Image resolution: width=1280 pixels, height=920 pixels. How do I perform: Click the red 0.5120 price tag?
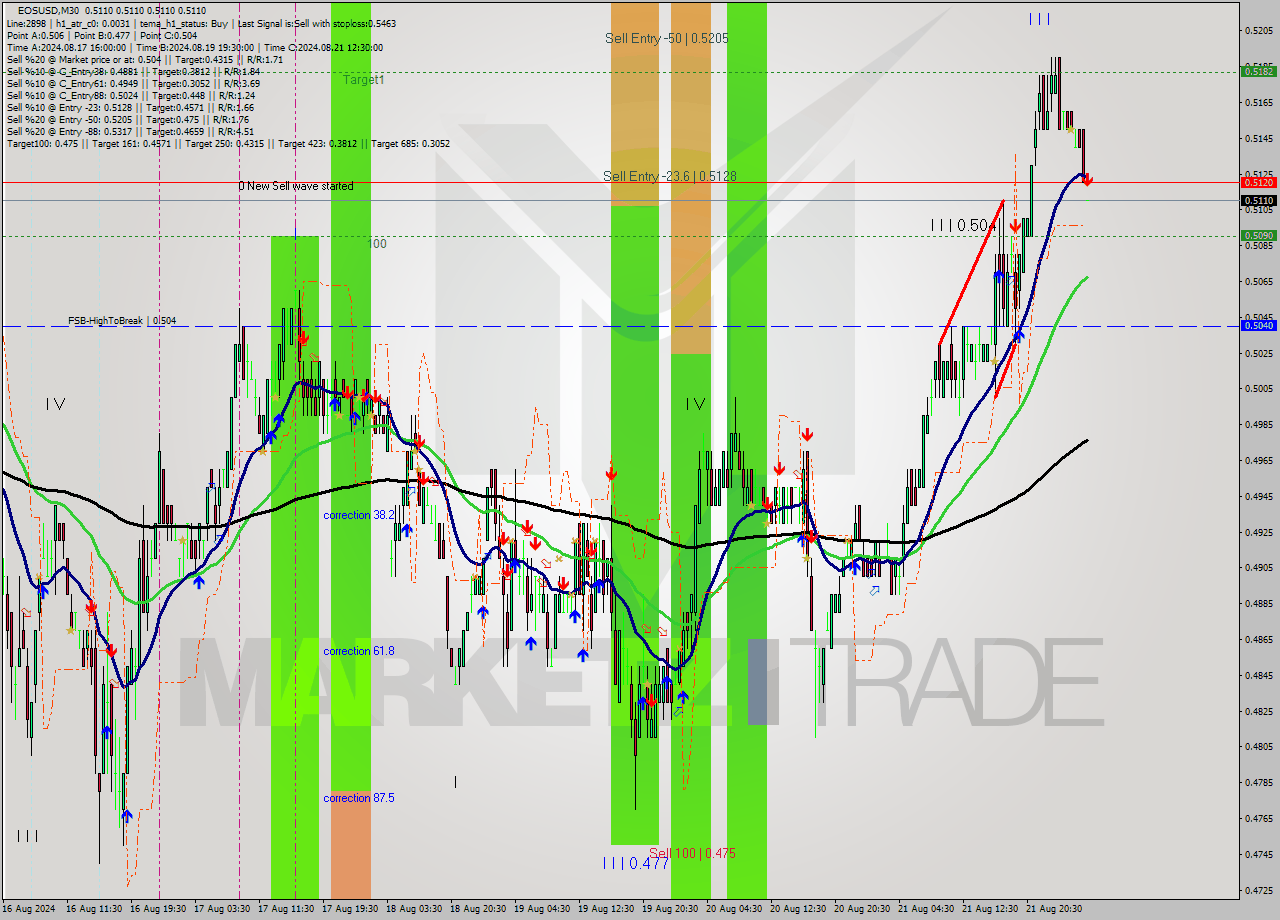(x=1258, y=182)
